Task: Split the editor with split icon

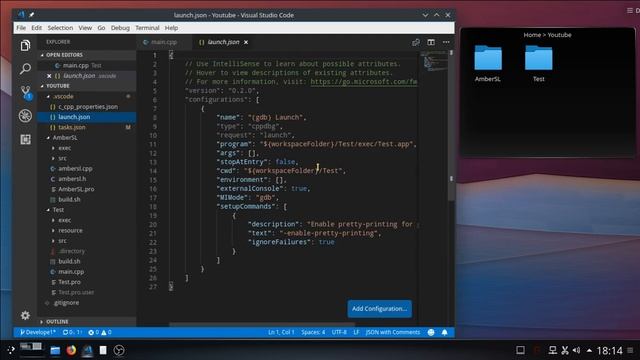Action: (x=431, y=42)
